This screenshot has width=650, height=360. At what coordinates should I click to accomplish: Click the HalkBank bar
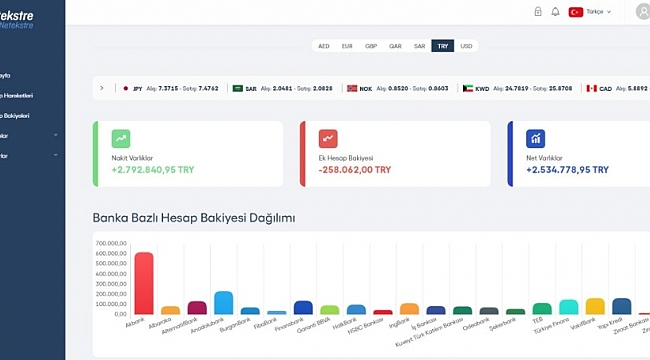click(x=356, y=309)
